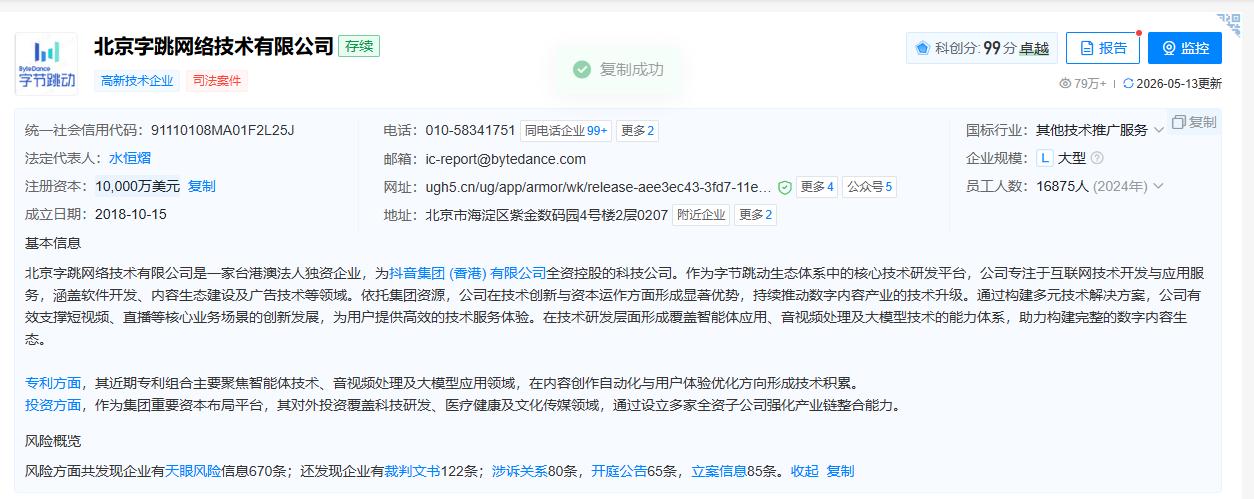
Task: Click the 风险概览 section heading
Action: tap(53, 441)
